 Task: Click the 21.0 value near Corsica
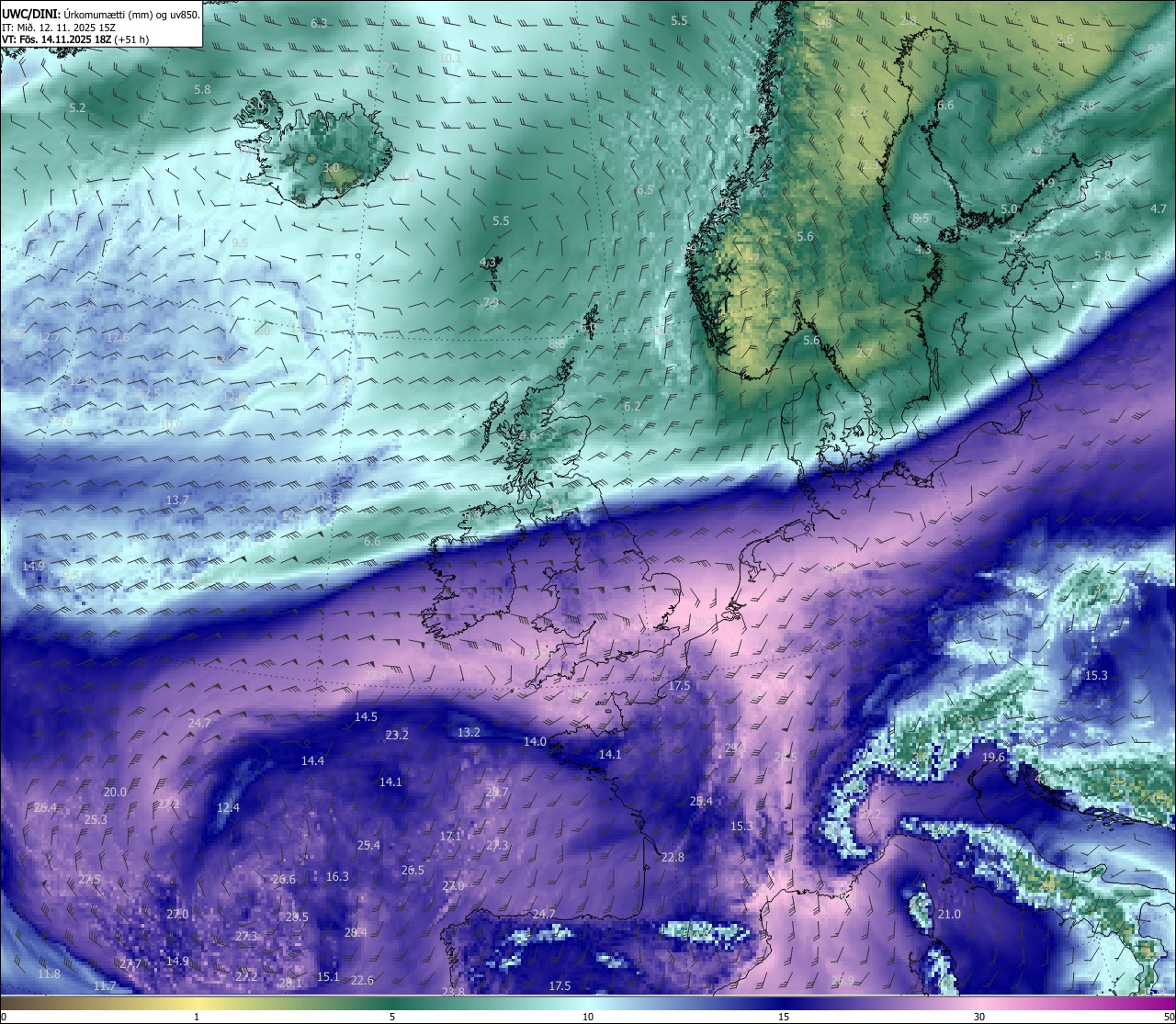pyautogui.click(x=949, y=914)
